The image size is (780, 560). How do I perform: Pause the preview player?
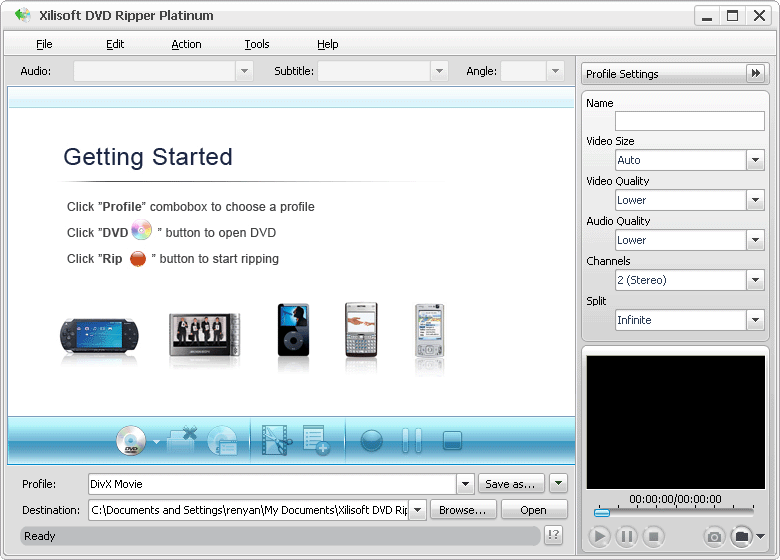click(627, 536)
